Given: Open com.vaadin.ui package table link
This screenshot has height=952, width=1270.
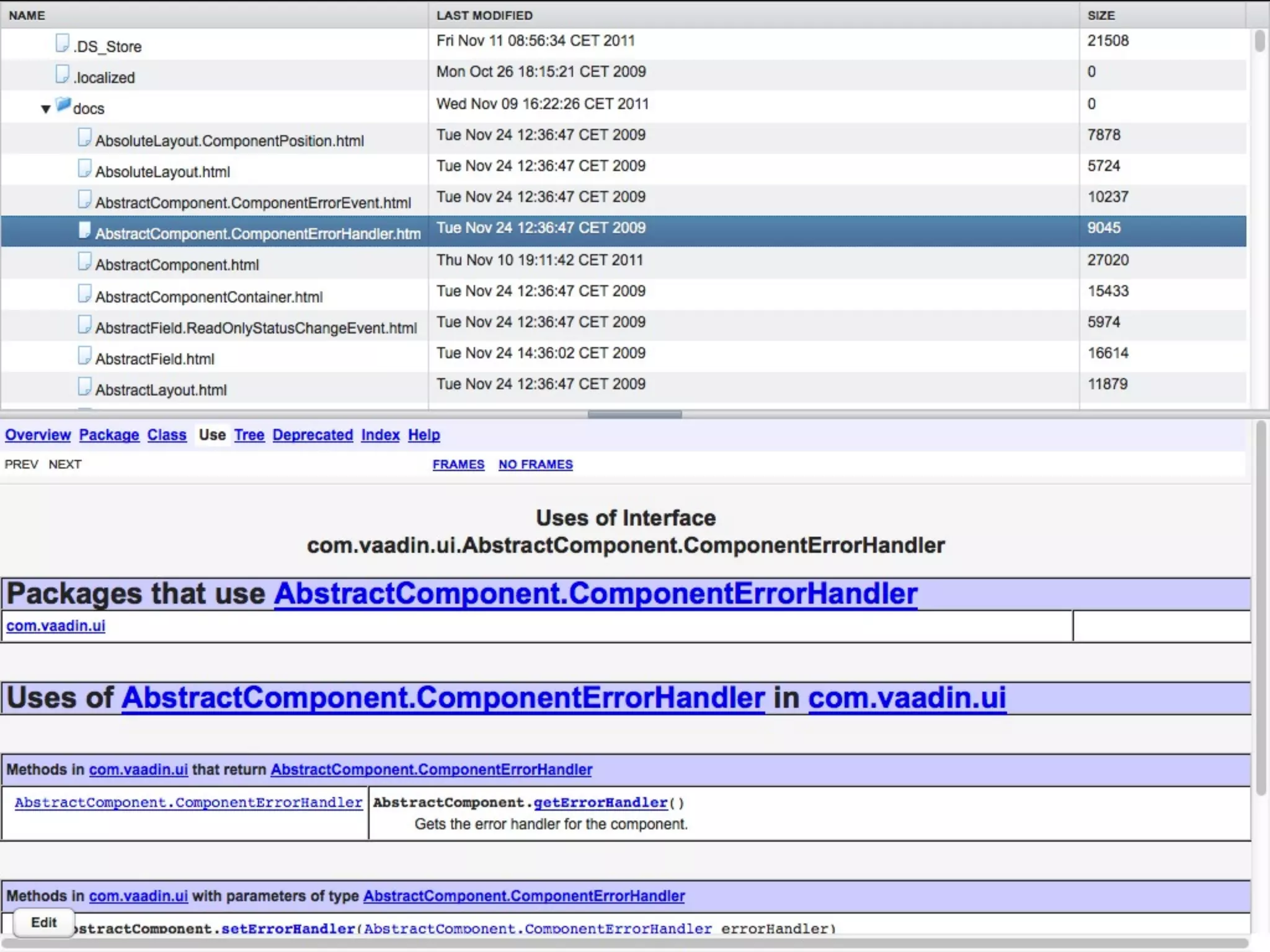Looking at the screenshot, I should click(x=56, y=626).
